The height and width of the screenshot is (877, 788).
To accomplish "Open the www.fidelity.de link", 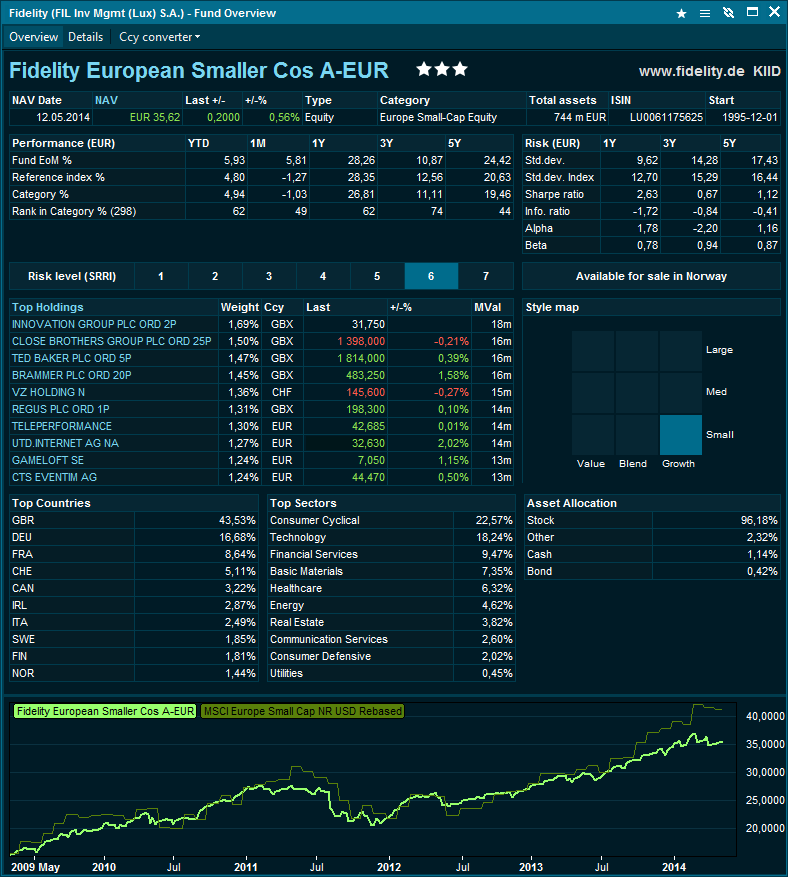I will [690, 70].
